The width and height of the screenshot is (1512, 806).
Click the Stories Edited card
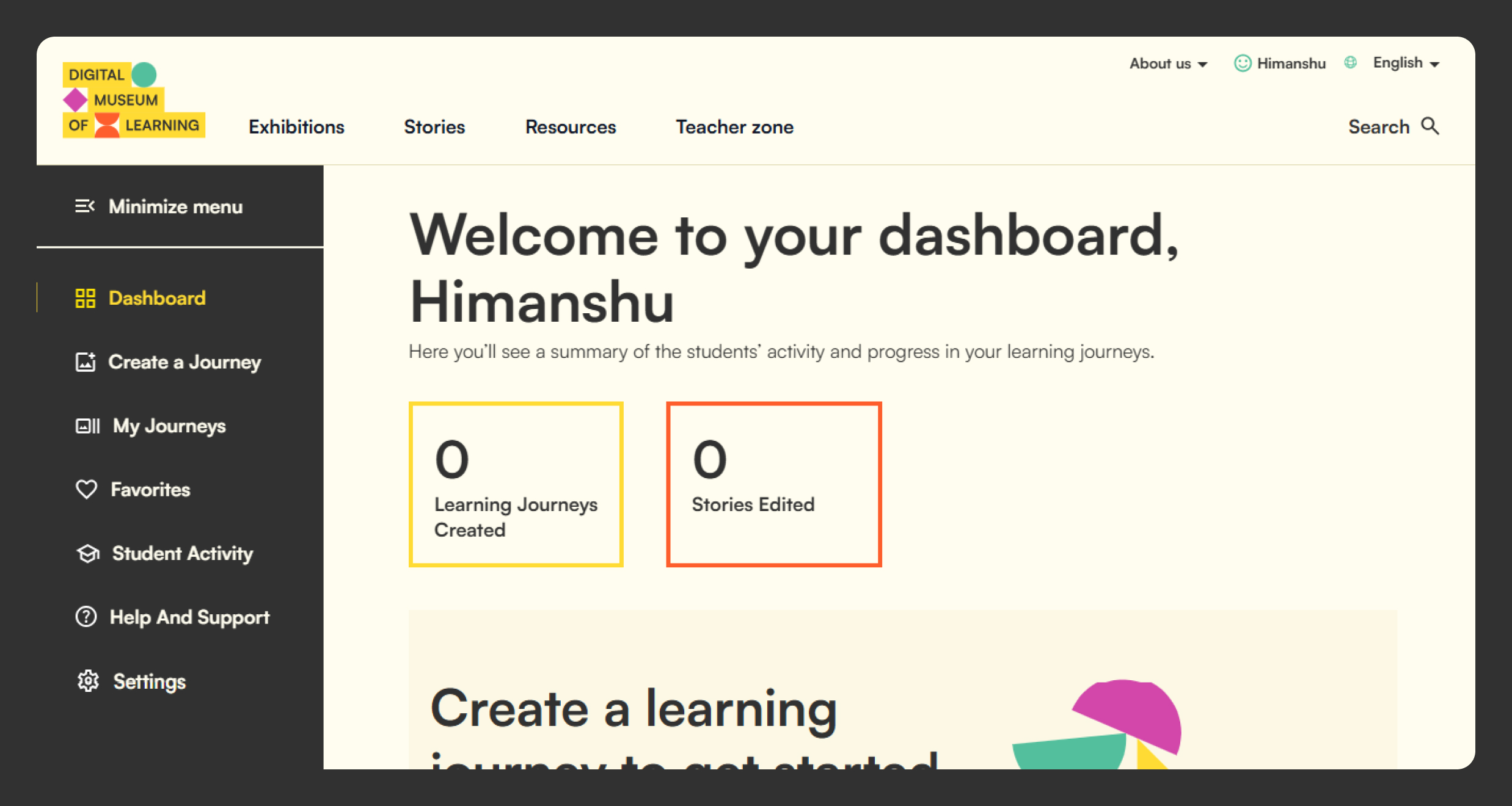coord(773,484)
